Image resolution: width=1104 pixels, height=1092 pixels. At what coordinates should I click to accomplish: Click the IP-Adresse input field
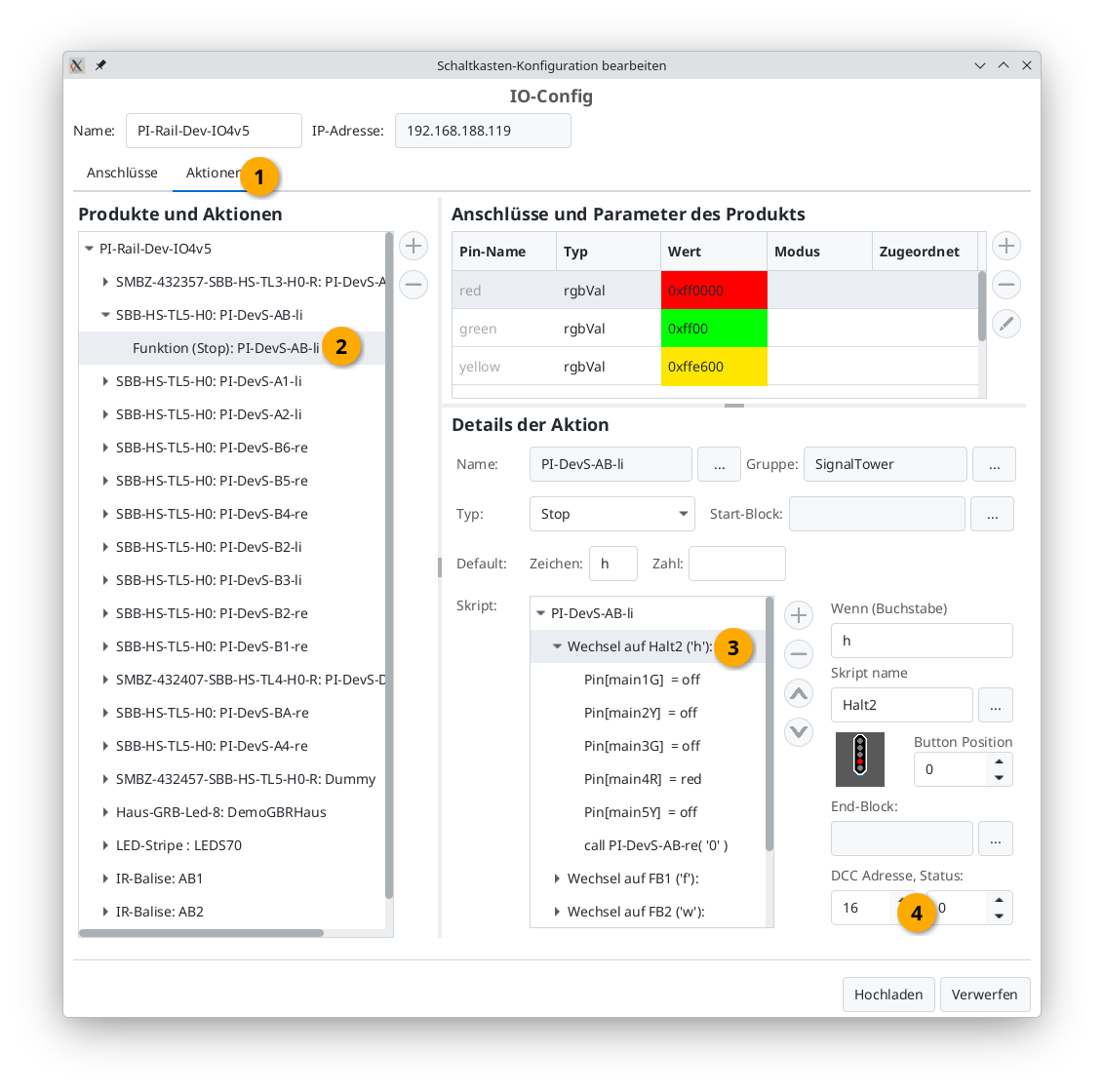point(483,131)
